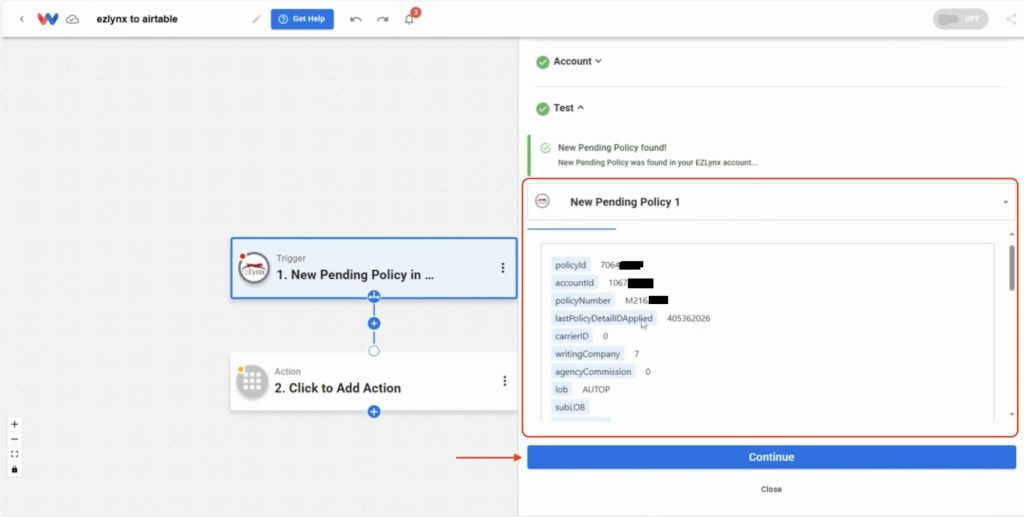Click the subLOB field label
1024x517 pixels.
point(570,407)
